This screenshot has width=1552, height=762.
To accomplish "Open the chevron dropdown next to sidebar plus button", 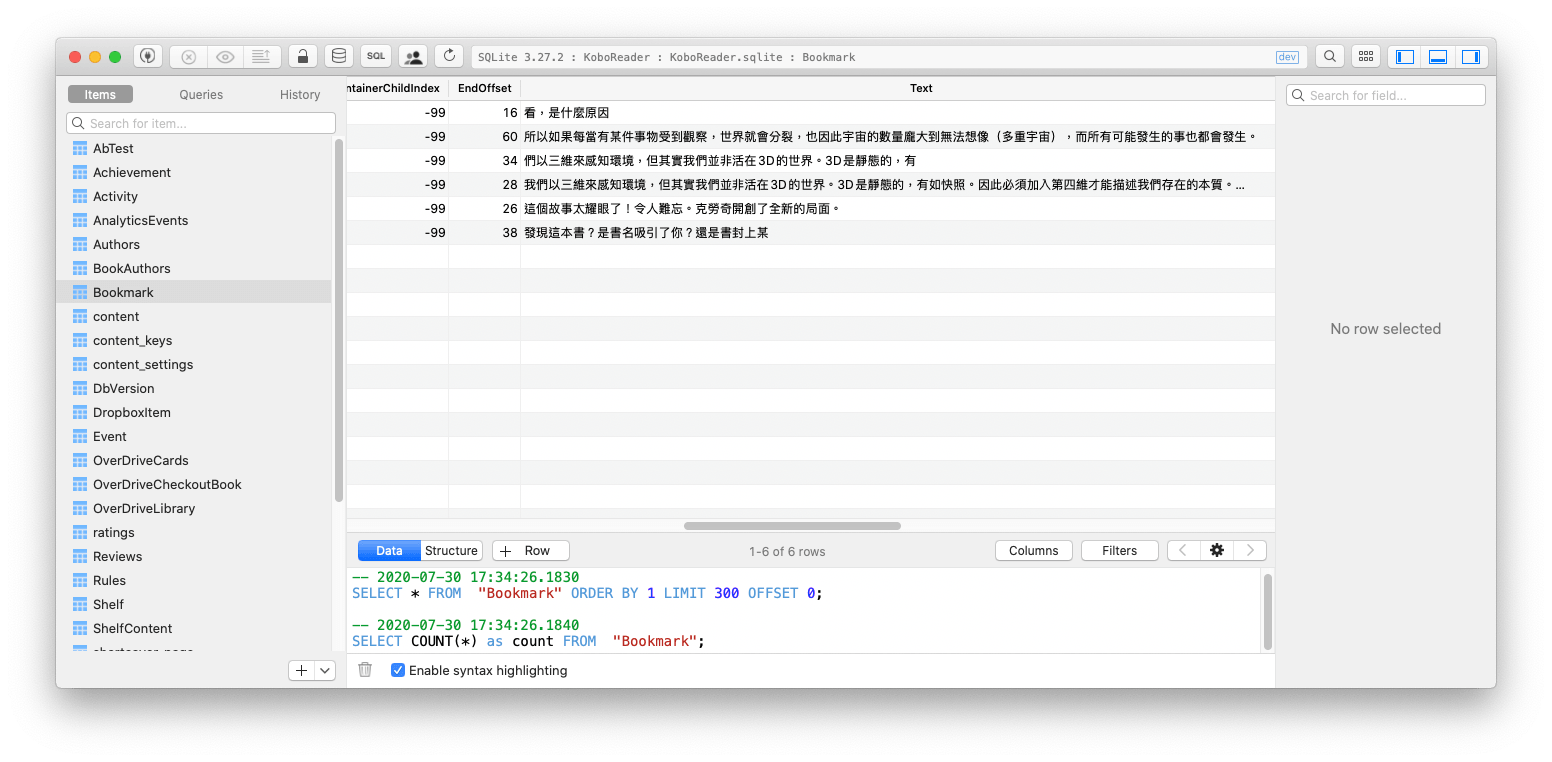I will (324, 670).
